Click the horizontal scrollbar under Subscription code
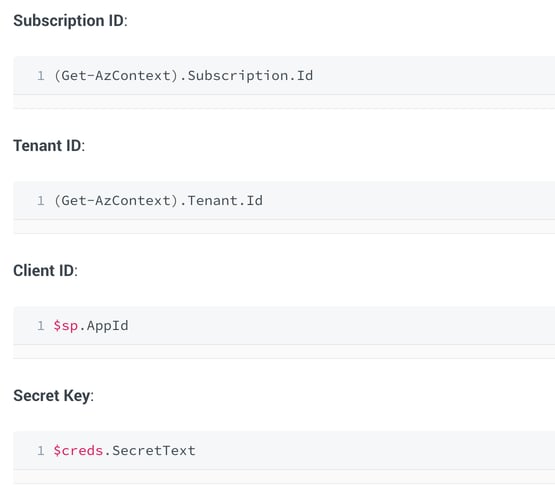555x492 pixels. [284, 102]
